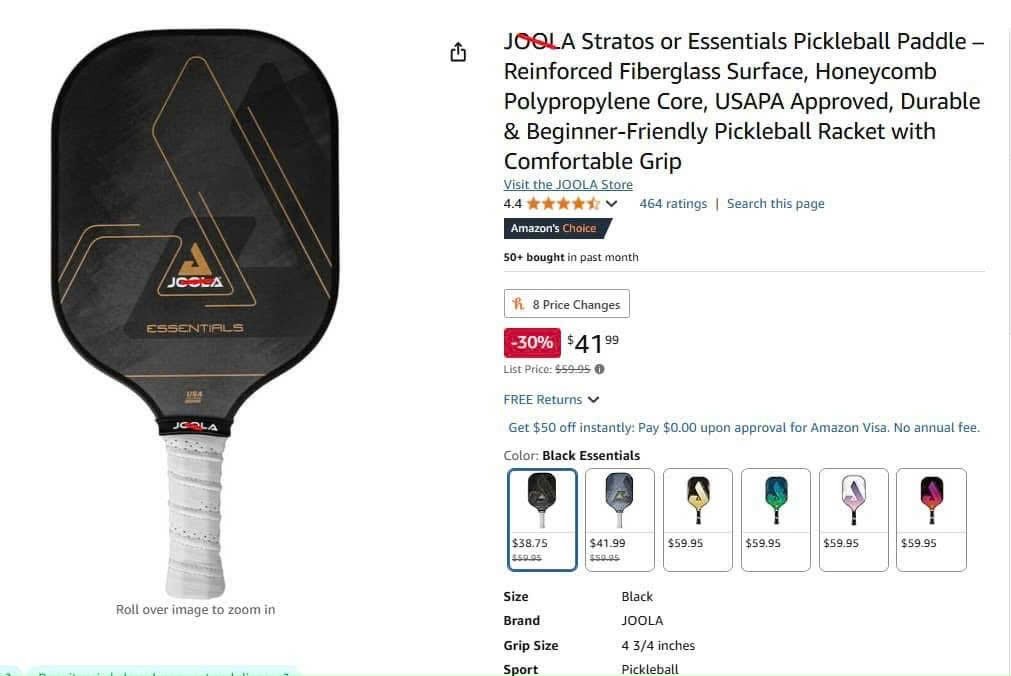1011x676 pixels.
Task: Click the List Price info icon
Action: (x=600, y=369)
